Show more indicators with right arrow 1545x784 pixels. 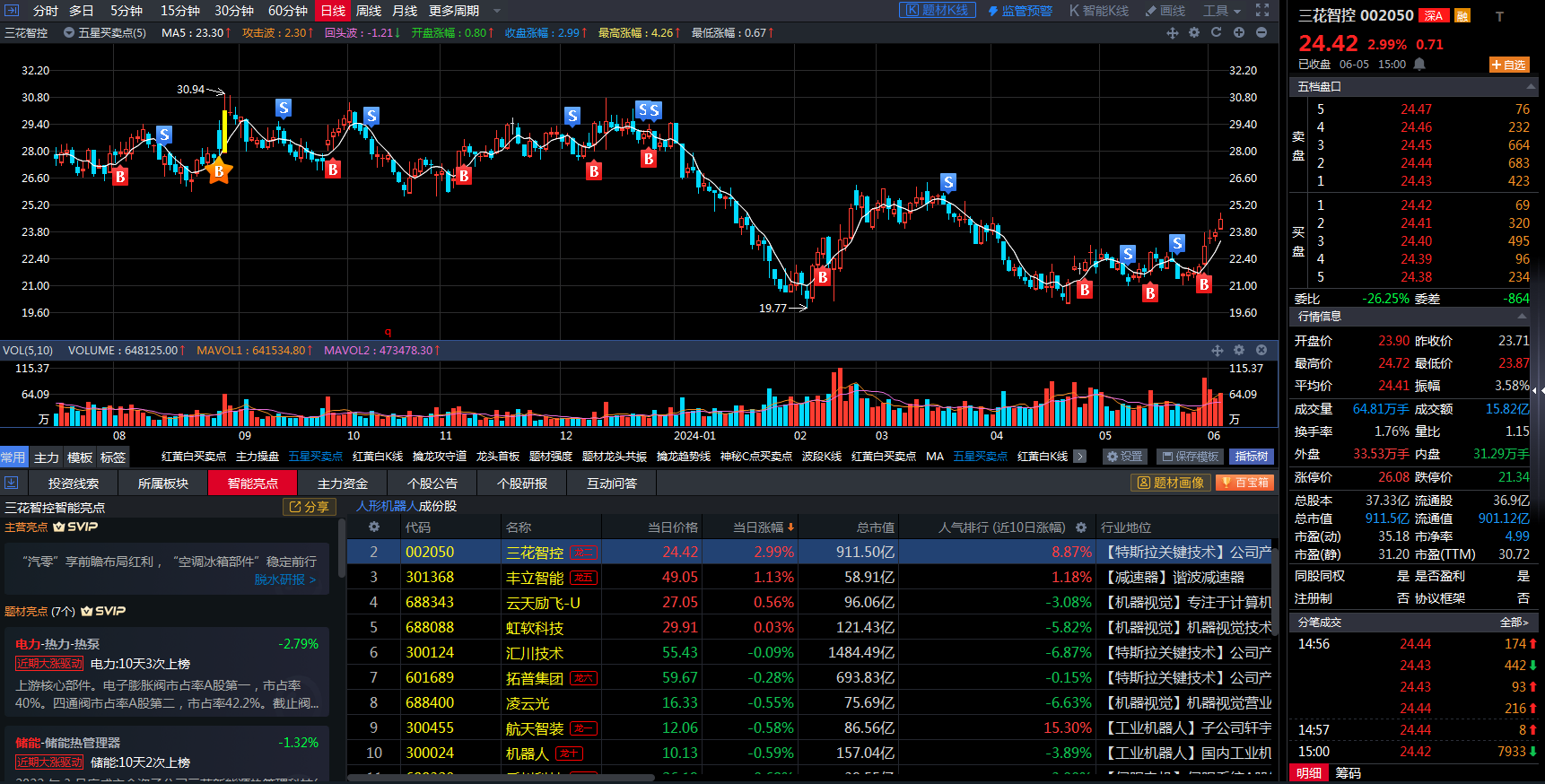pos(1080,457)
